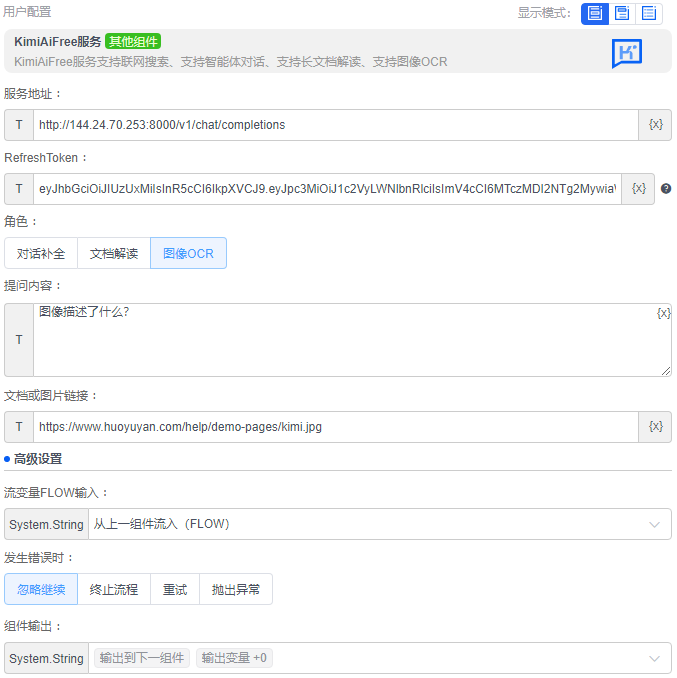Click the 输出变量 +0 tag
677x678 pixels.
click(234, 658)
